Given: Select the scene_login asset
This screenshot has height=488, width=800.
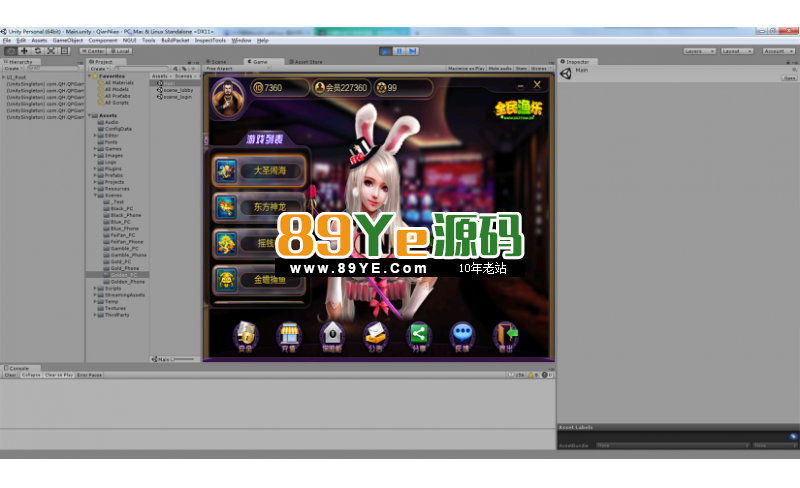Looking at the screenshot, I should [174, 97].
